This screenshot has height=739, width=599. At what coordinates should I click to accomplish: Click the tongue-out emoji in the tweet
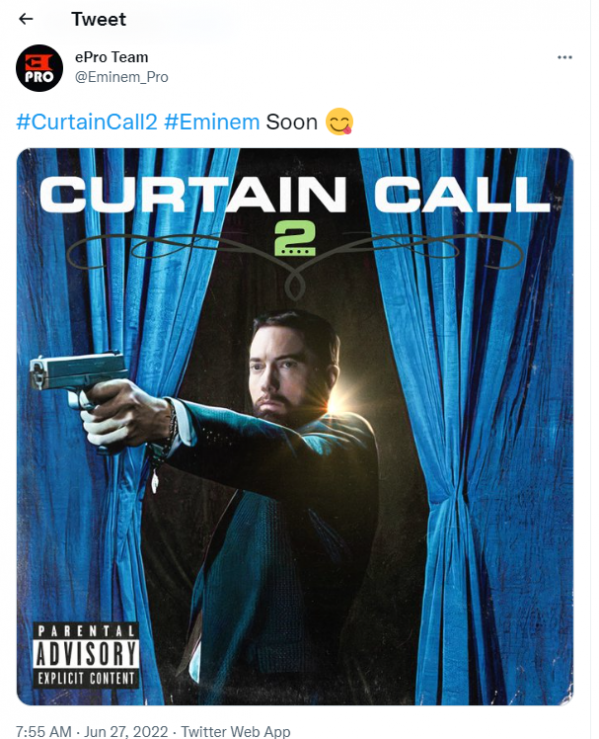coord(339,122)
